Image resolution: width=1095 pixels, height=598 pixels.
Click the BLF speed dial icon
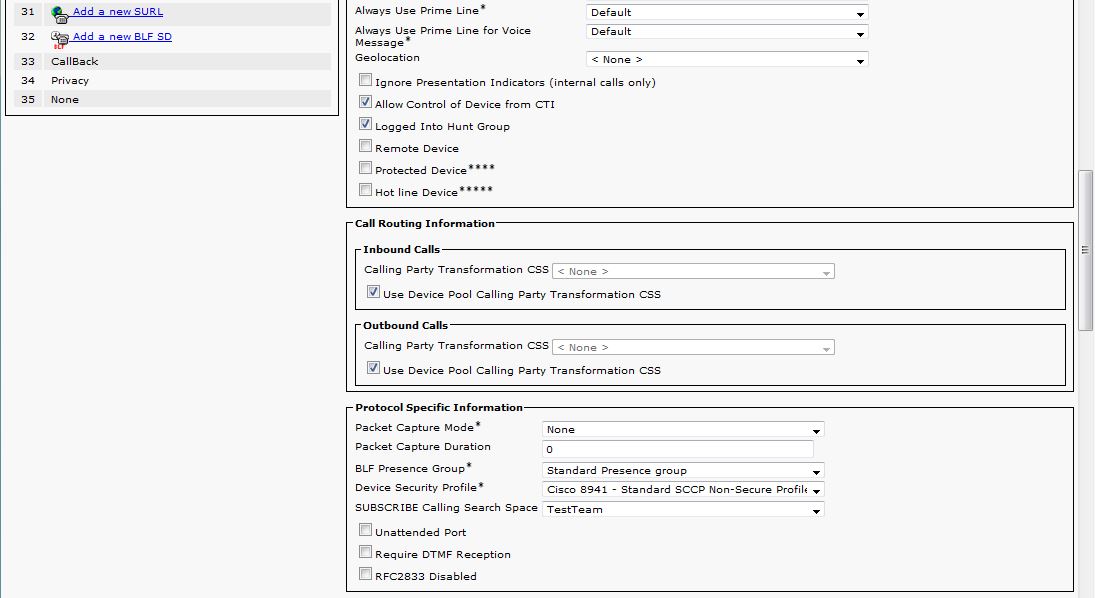[x=60, y=39]
